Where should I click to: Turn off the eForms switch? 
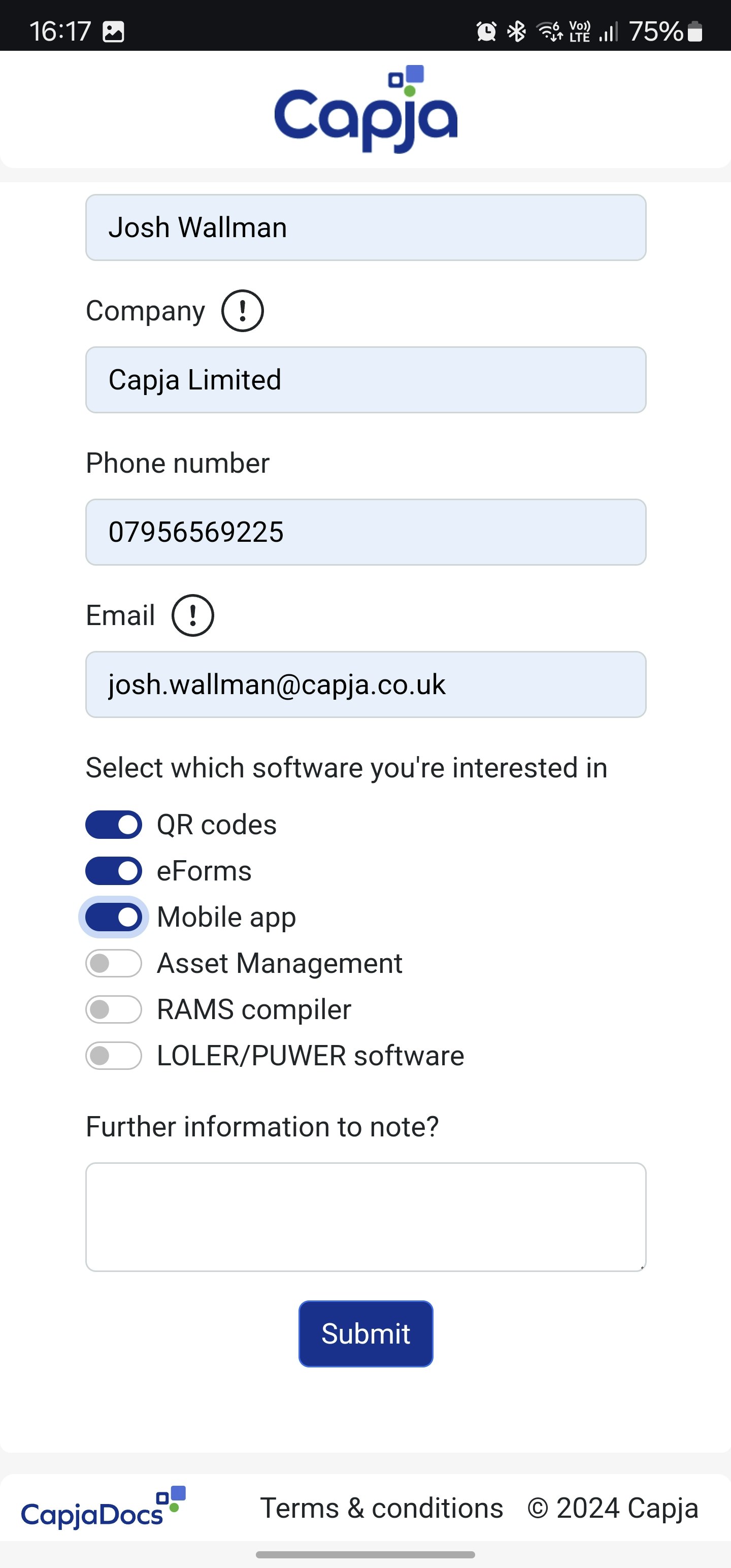114,871
